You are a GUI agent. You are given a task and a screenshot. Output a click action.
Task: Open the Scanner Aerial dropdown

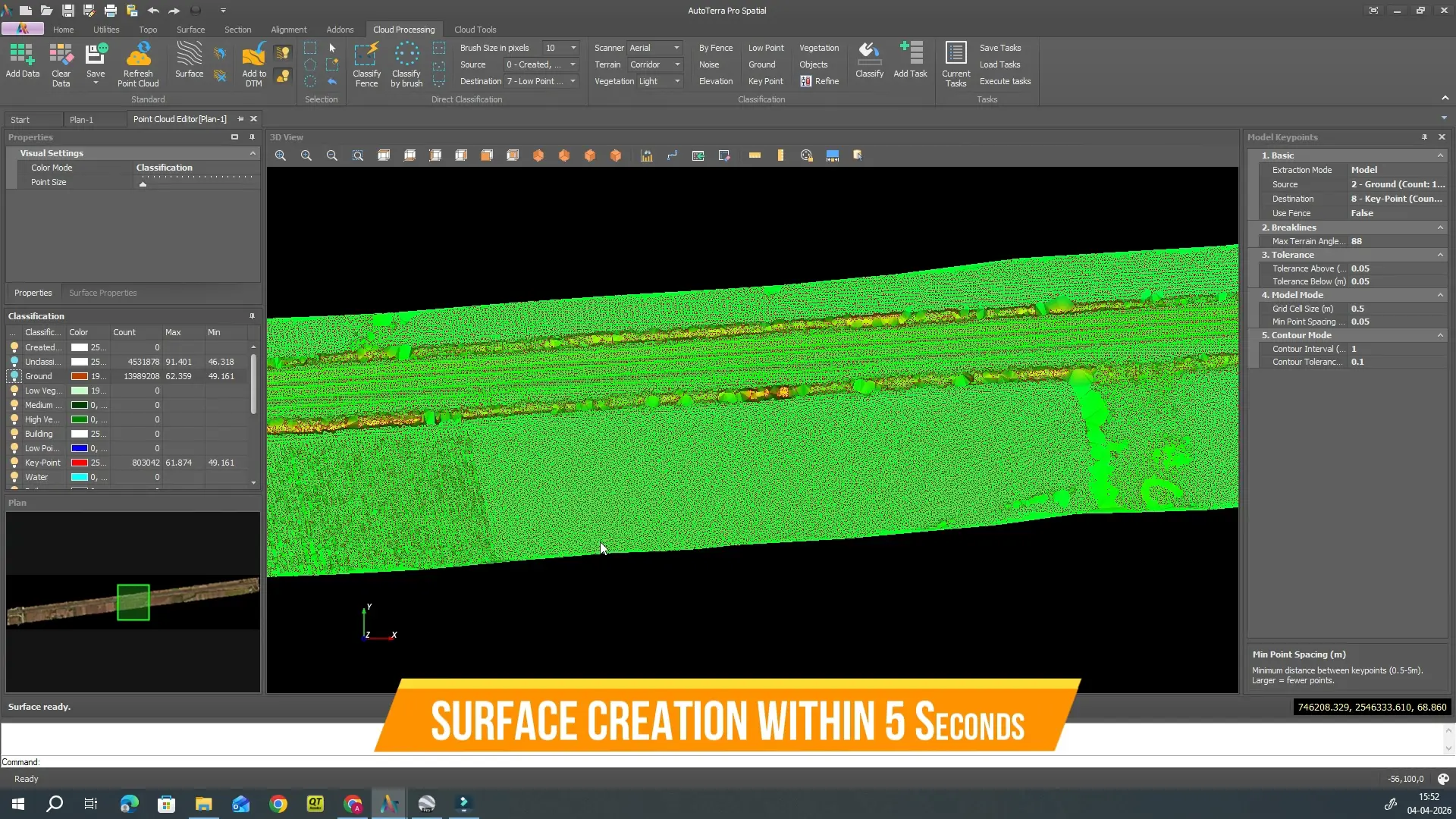(x=654, y=48)
